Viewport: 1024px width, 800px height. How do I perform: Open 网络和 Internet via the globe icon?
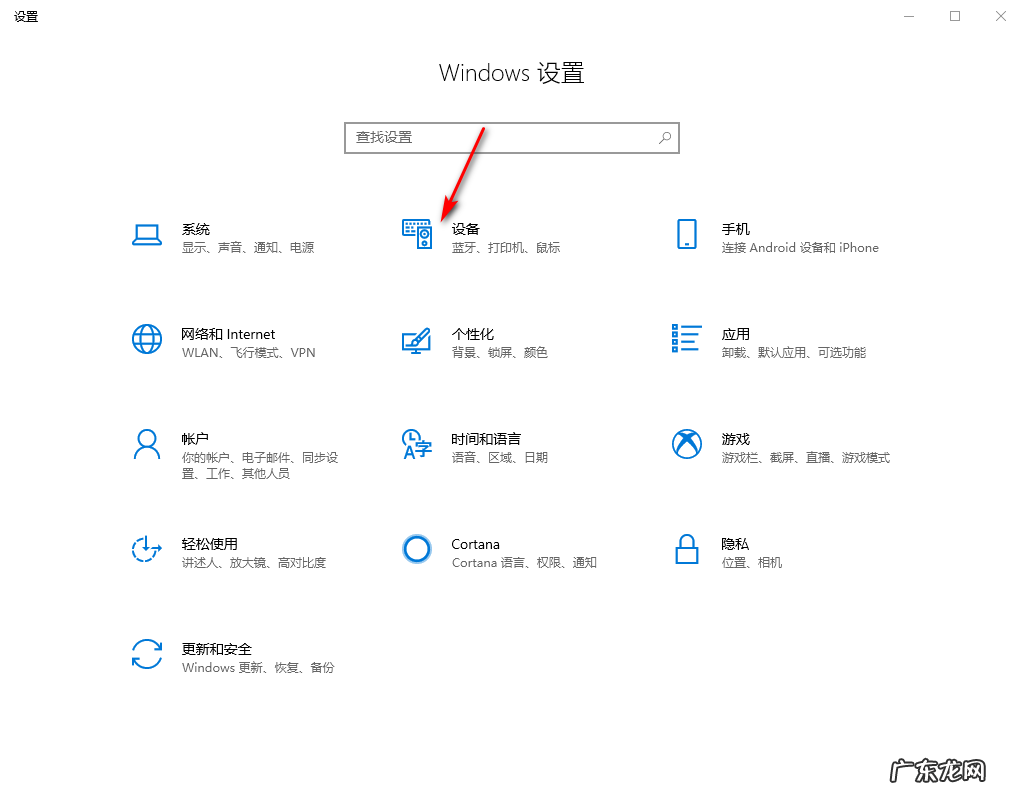pos(147,340)
